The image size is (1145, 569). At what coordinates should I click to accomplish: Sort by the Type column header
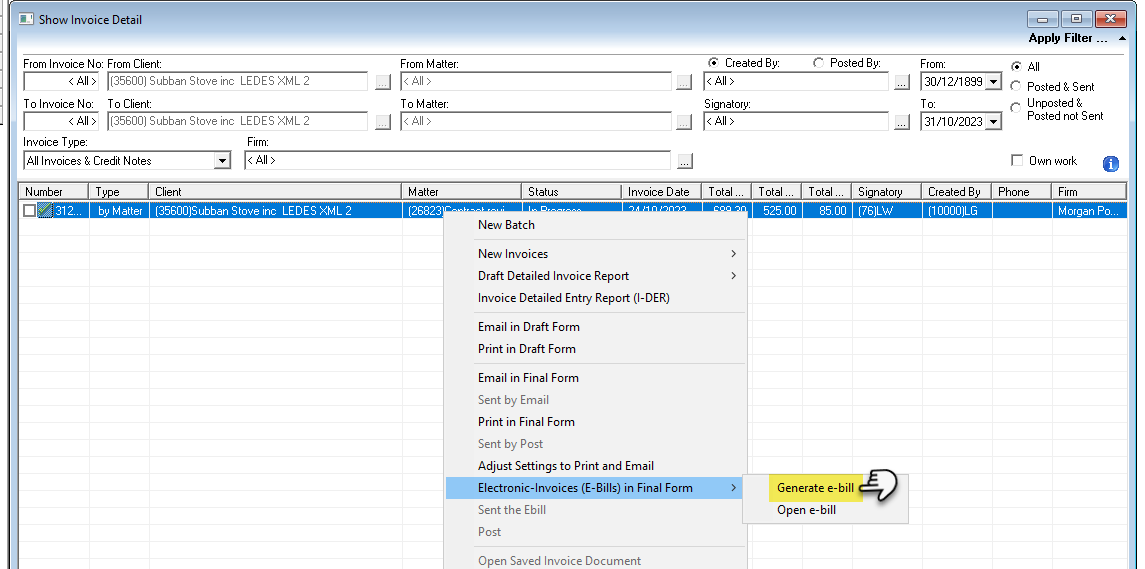click(120, 191)
